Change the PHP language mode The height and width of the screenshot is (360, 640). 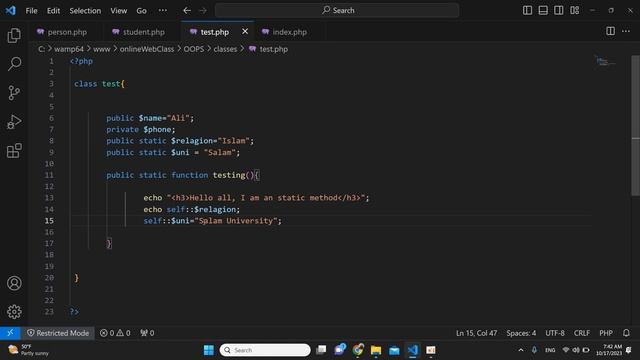click(x=606, y=333)
